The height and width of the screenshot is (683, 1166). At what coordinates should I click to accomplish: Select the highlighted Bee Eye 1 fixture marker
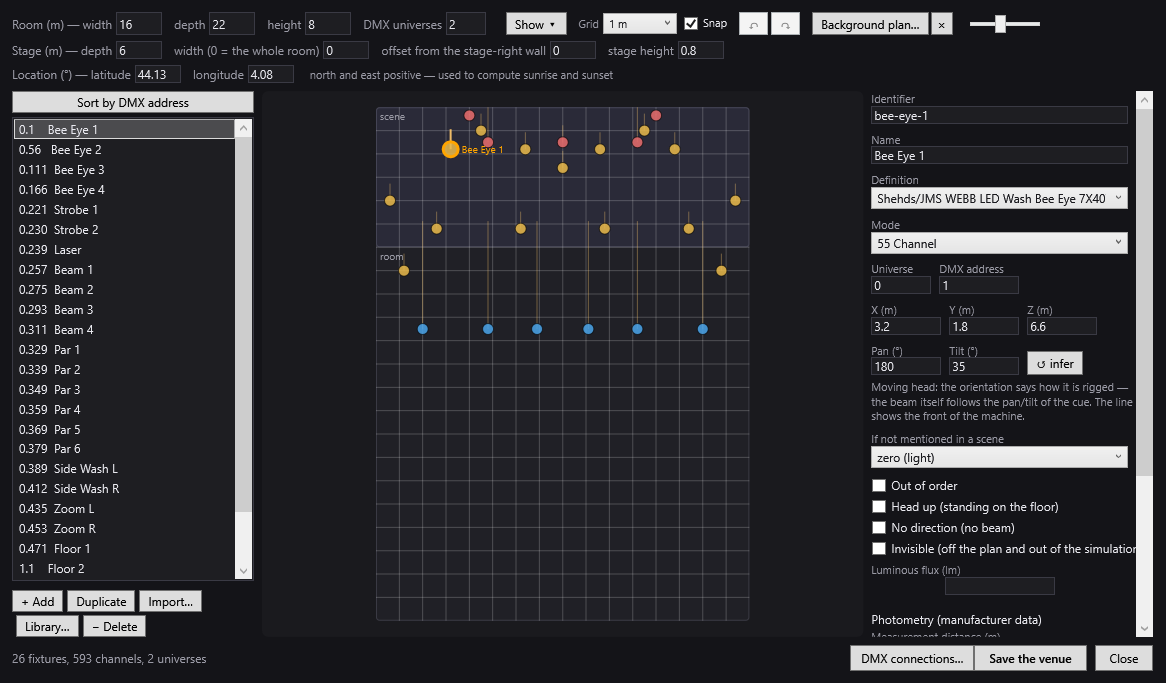point(451,150)
